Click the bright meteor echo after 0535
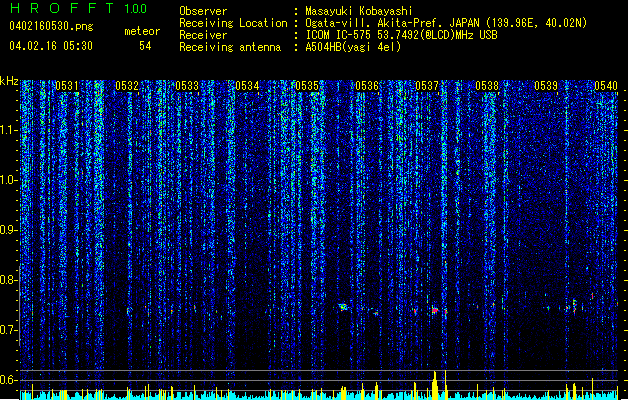The height and width of the screenshot is (400, 629). click(x=343, y=307)
